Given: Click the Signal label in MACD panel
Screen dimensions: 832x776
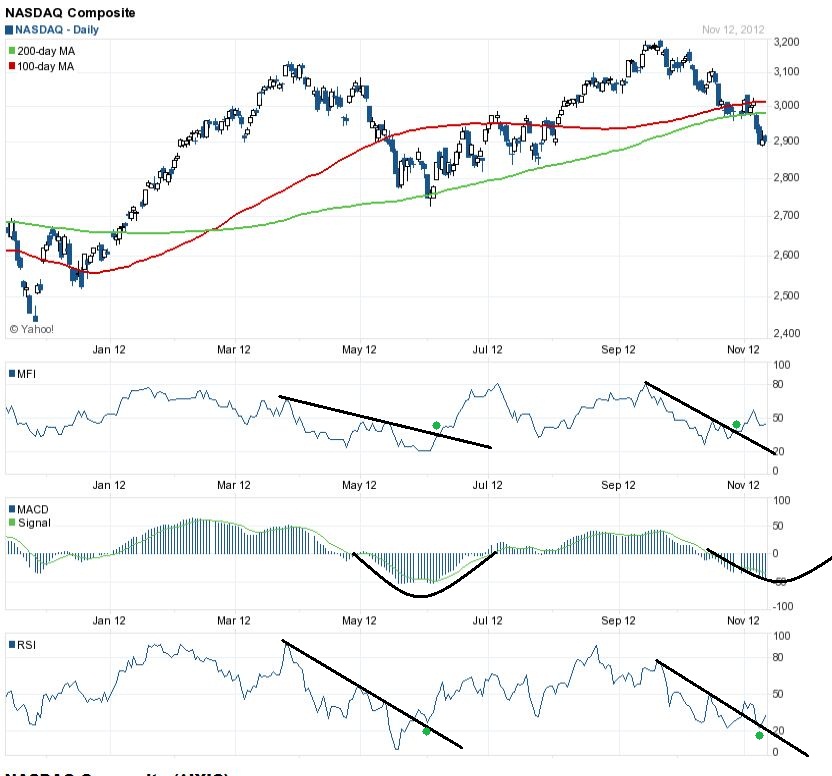Looking at the screenshot, I should [x=34, y=522].
